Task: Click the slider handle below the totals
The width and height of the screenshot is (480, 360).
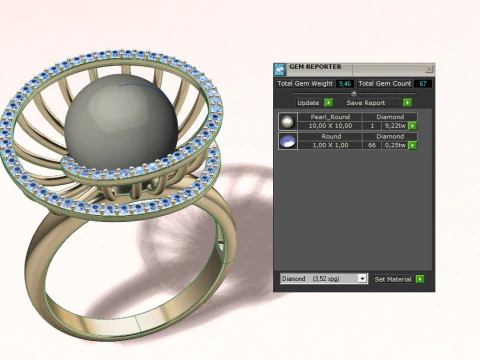Action: pos(354,94)
